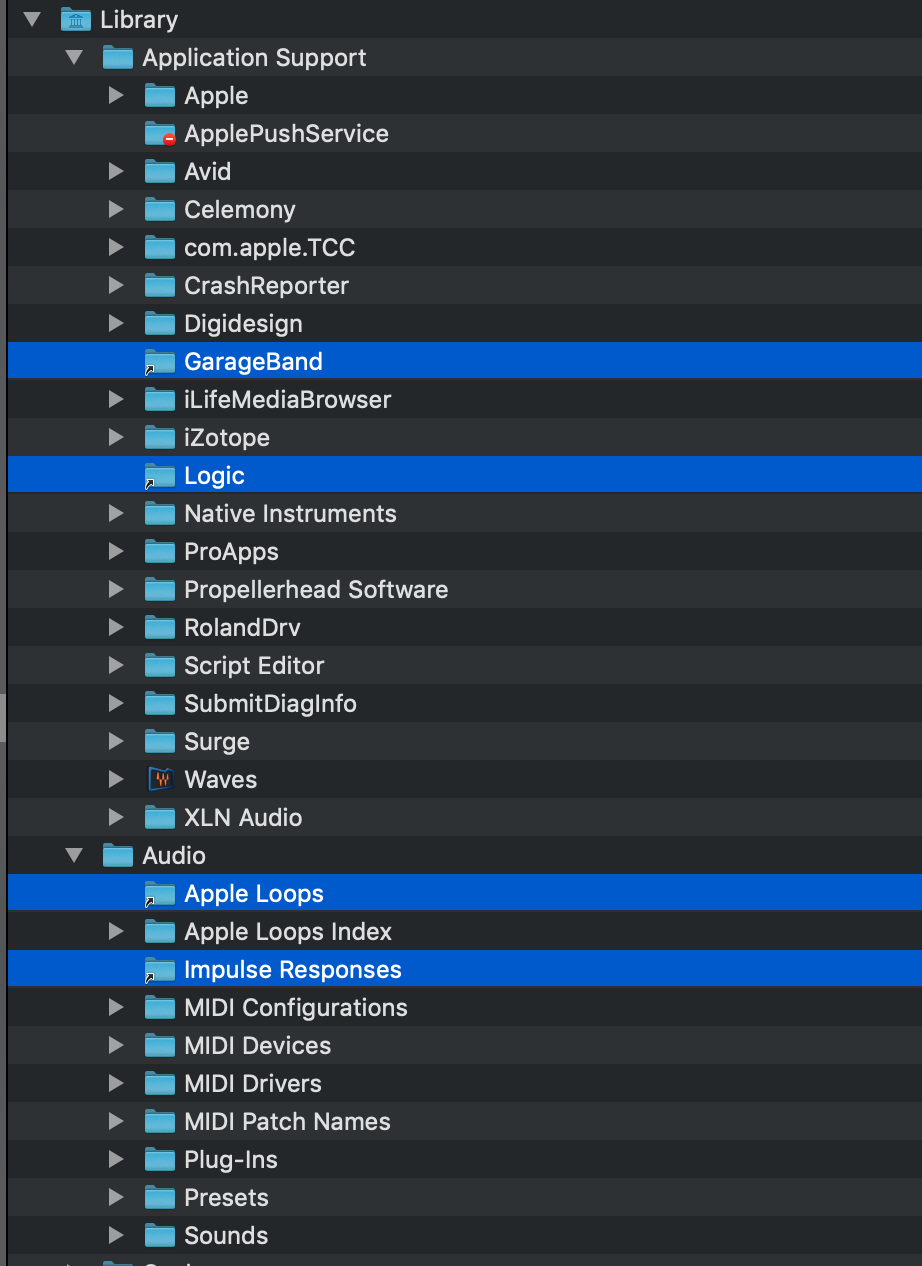Select the CrashReporter folder name
This screenshot has height=1266, width=922.
click(x=266, y=286)
